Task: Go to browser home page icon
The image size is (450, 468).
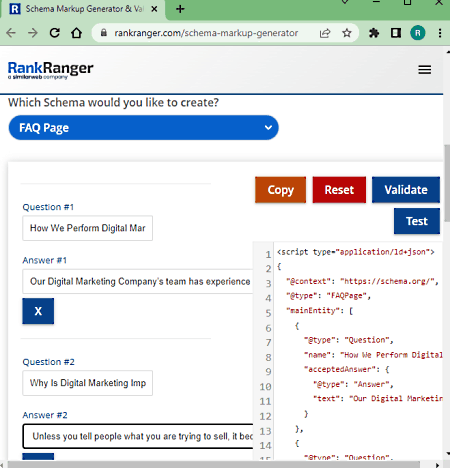Action: [x=76, y=33]
